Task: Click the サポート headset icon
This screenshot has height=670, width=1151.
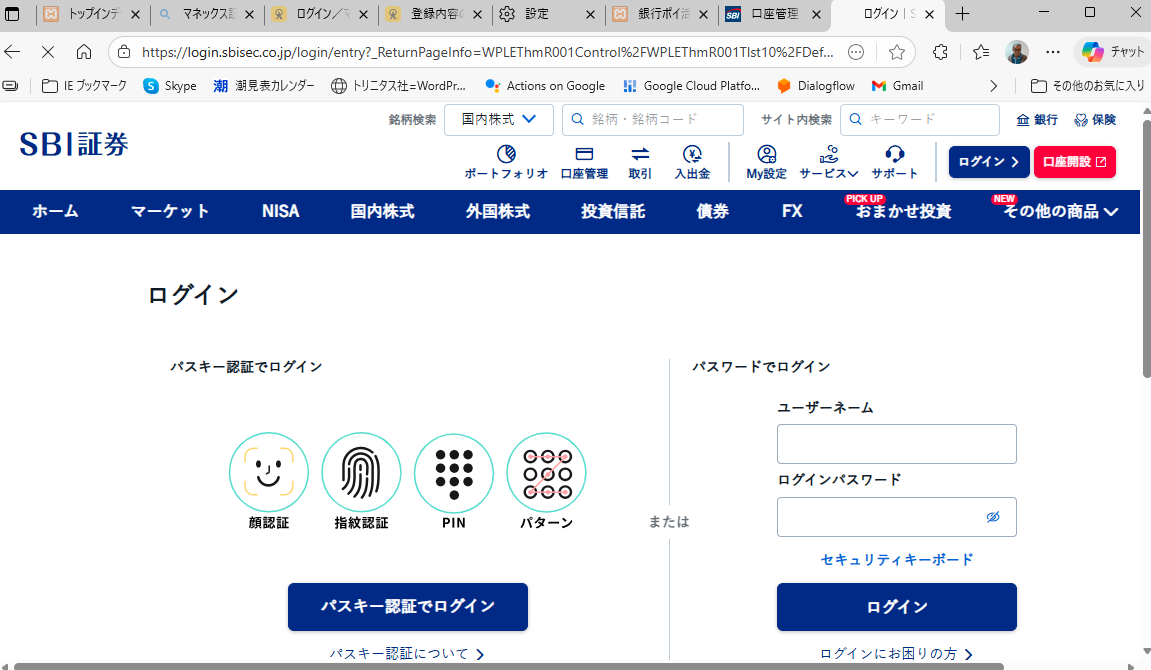Action: (x=894, y=155)
